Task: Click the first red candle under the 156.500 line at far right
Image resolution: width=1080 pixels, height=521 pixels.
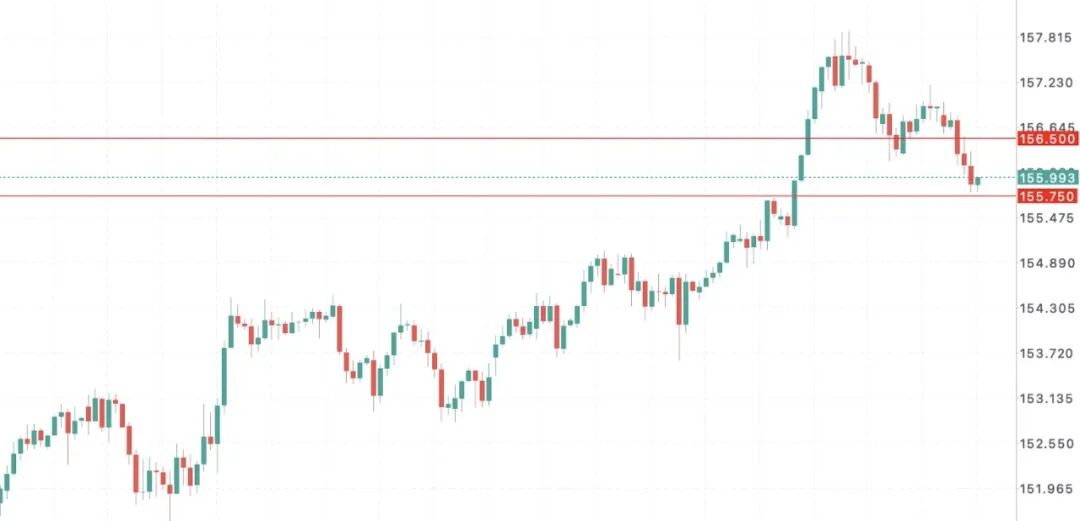Action: (x=964, y=160)
